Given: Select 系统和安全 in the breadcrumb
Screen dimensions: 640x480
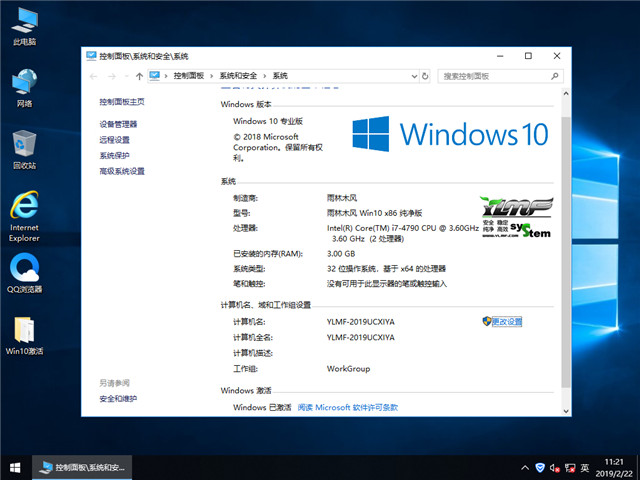Looking at the screenshot, I should (x=238, y=76).
